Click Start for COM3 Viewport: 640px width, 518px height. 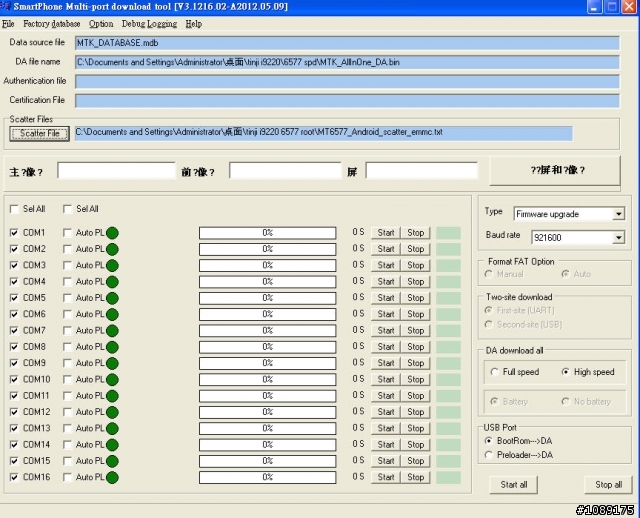pos(386,265)
